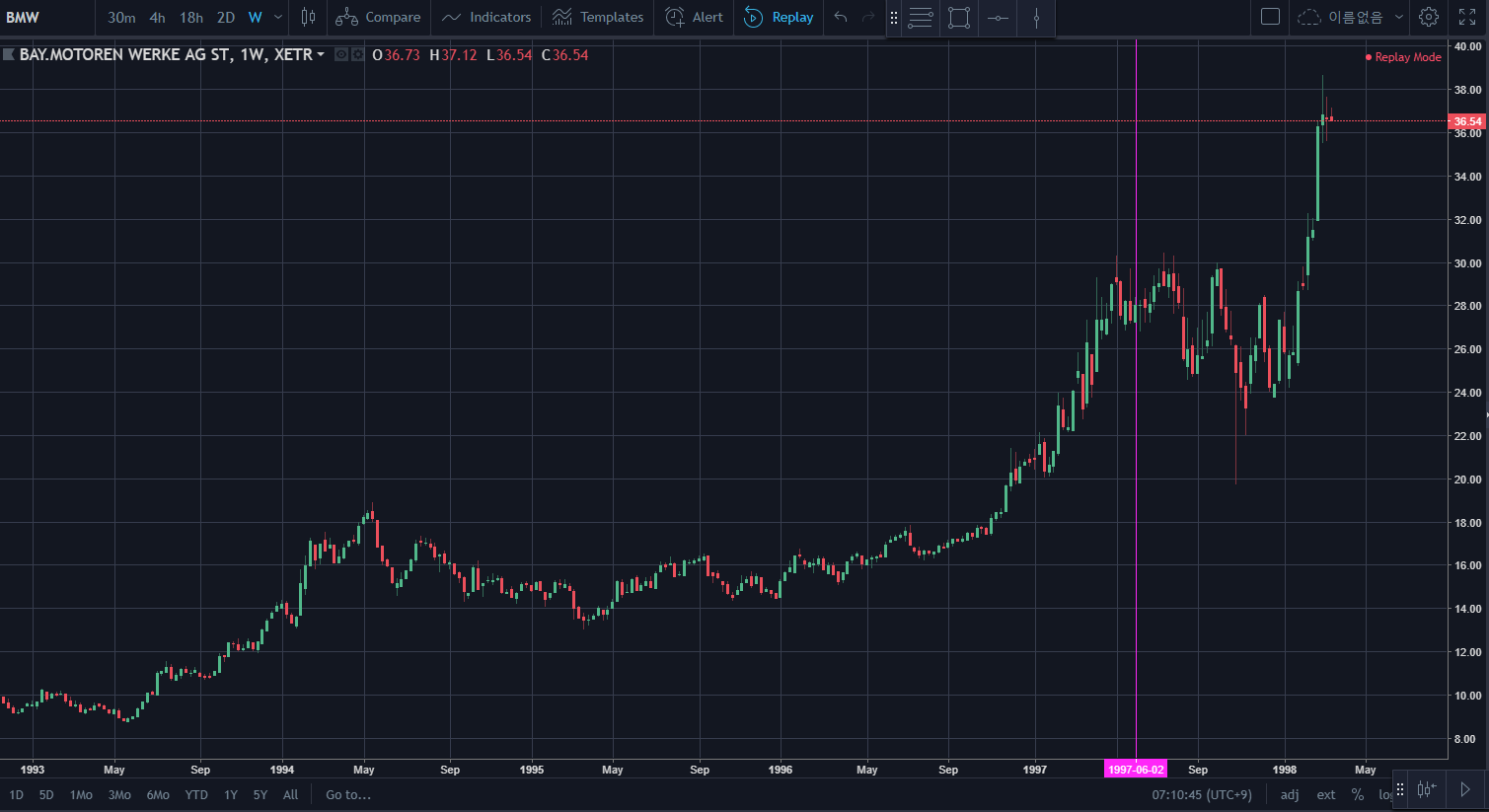Grab the floating drawing toolbar handle
This screenshot has width=1489, height=812.
(x=894, y=18)
